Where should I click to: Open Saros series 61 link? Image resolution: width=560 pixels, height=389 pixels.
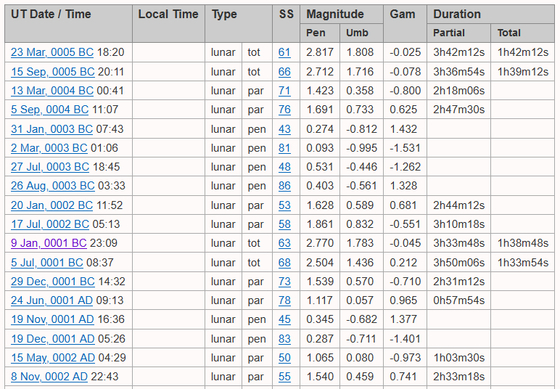[x=284, y=52]
